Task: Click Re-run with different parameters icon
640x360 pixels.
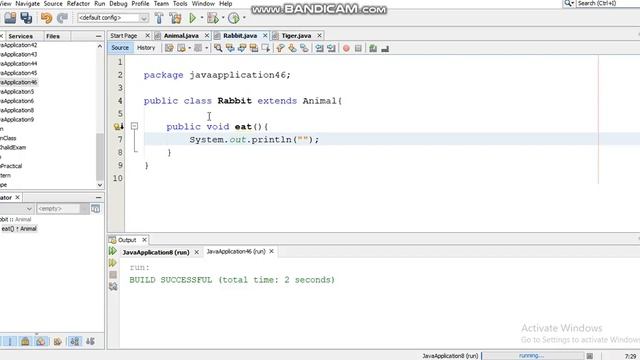Action: pos(113,263)
